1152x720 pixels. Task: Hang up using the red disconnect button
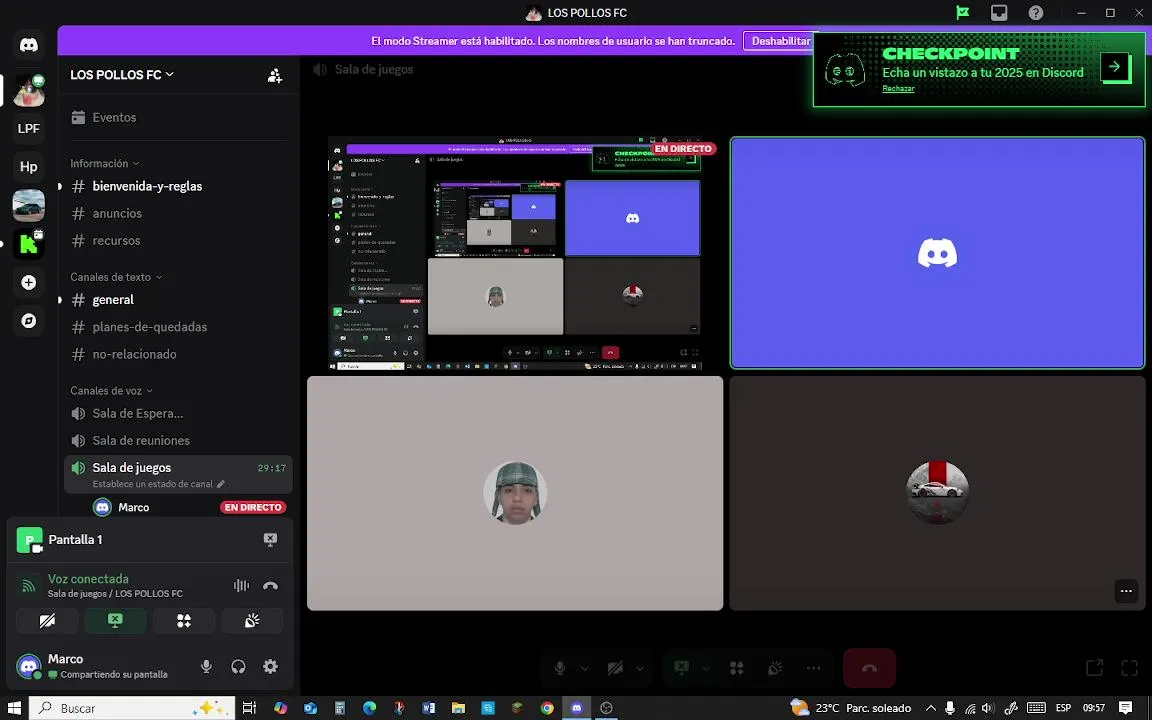tap(869, 668)
